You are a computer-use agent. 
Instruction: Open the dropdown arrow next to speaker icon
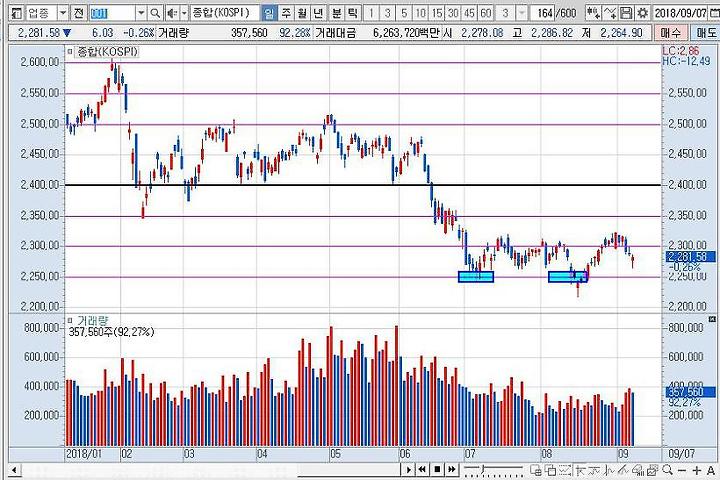(x=184, y=13)
